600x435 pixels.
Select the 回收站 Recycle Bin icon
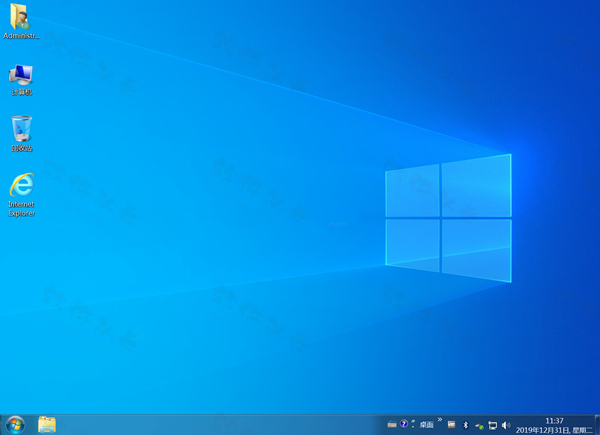[21, 134]
